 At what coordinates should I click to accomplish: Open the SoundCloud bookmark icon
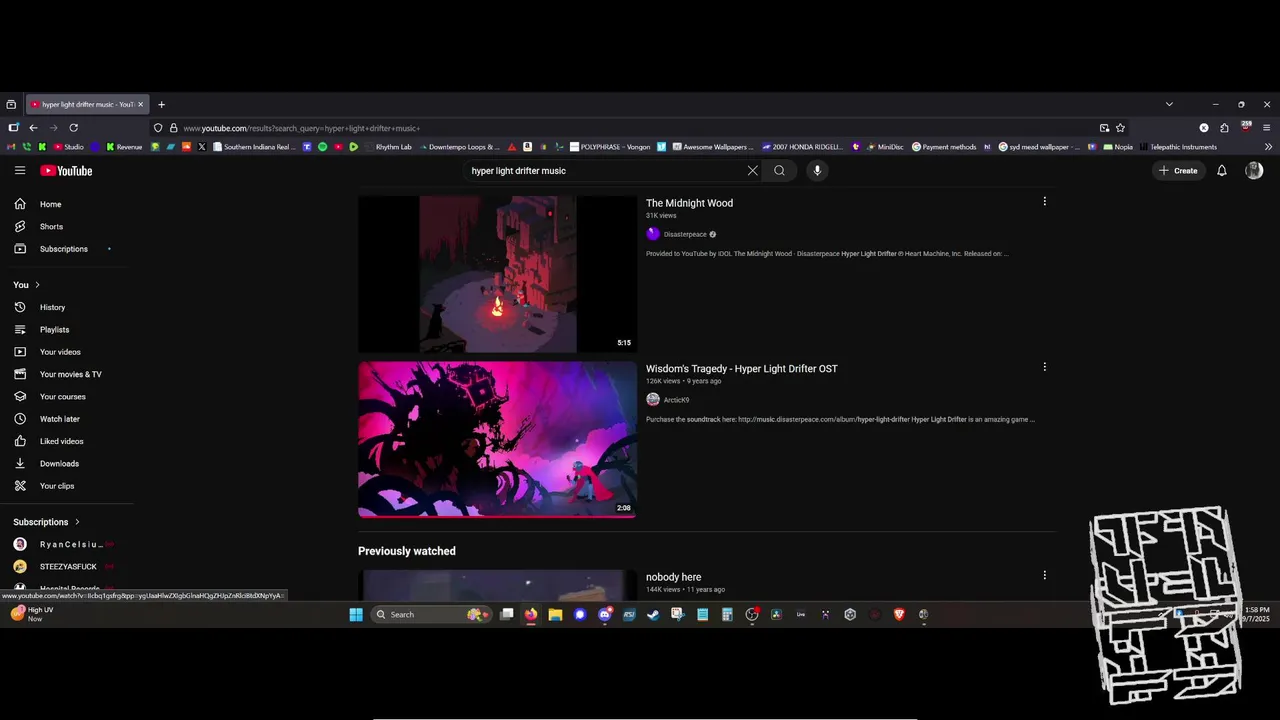[x=186, y=147]
